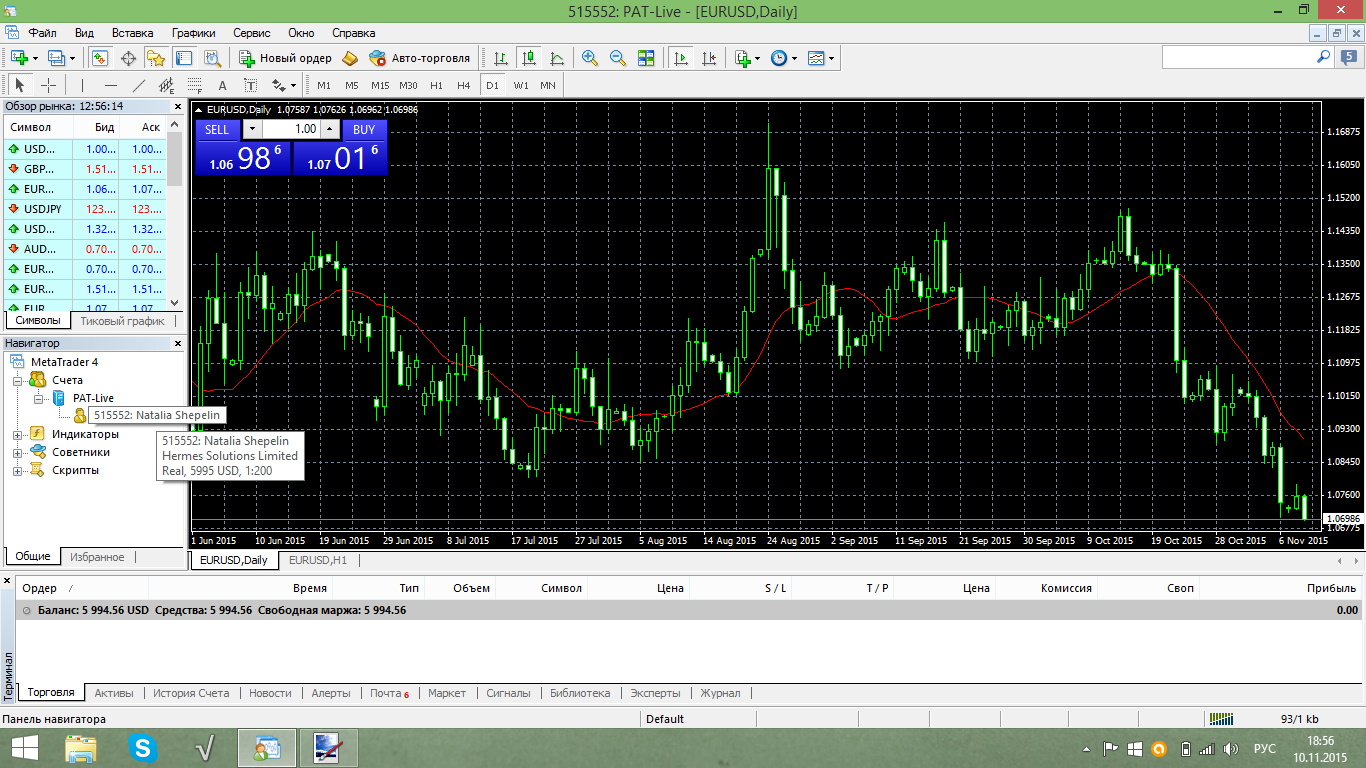Select the arrows drawing tool

click(x=279, y=85)
